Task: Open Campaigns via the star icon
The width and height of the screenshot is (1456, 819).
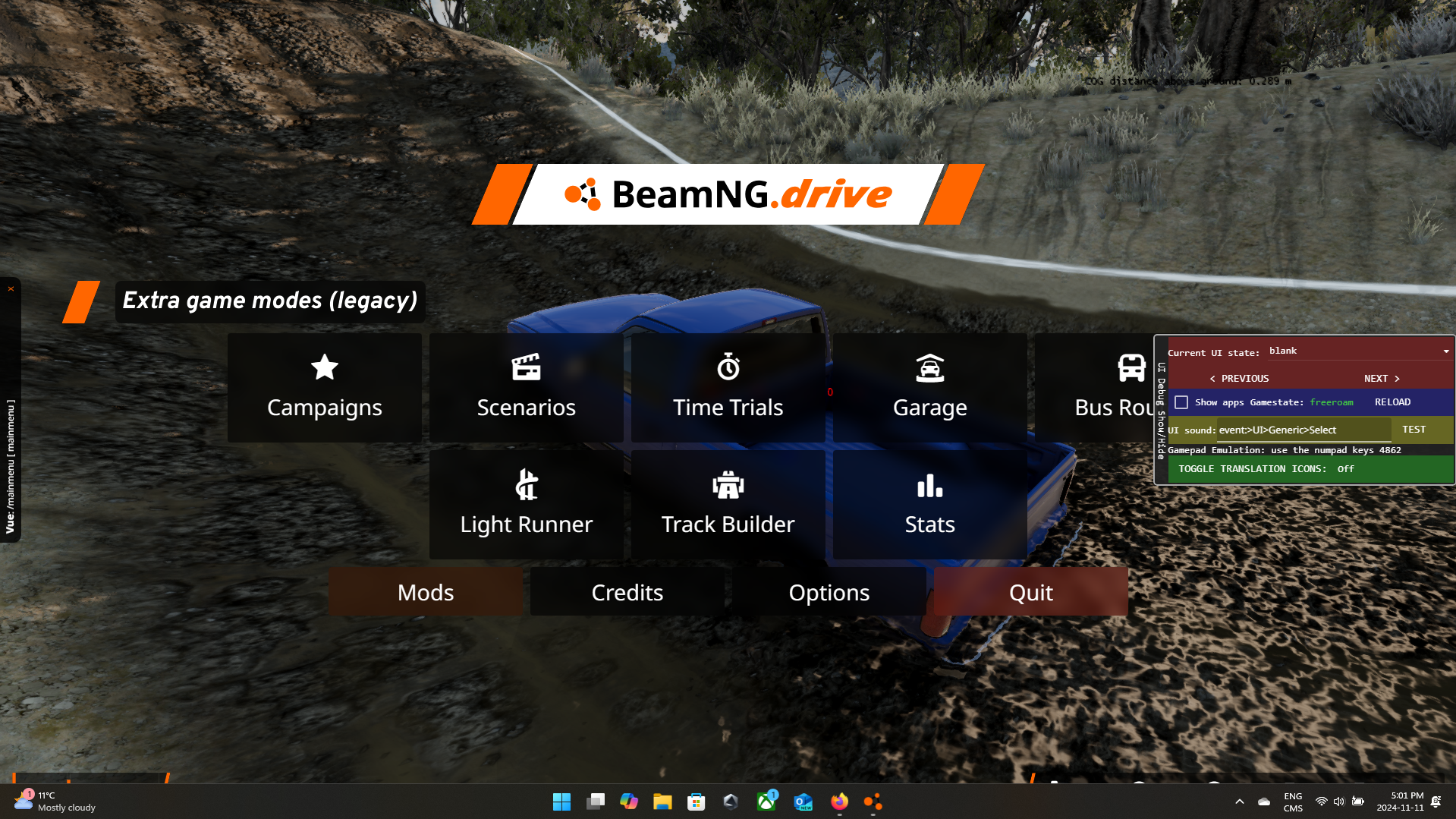Action: [x=324, y=367]
